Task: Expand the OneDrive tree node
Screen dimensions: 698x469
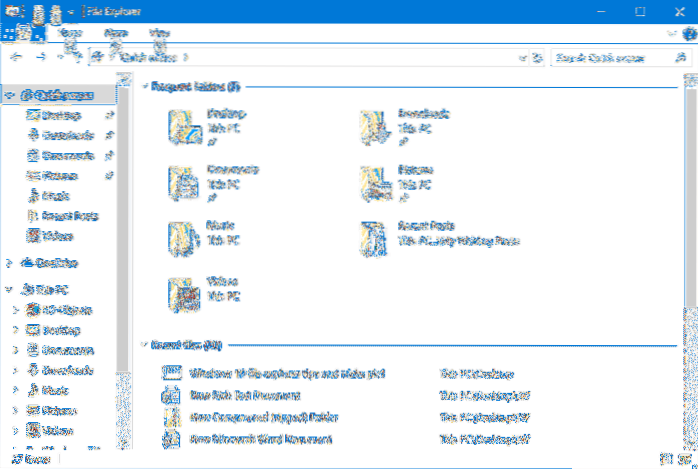Action: coord(9,263)
